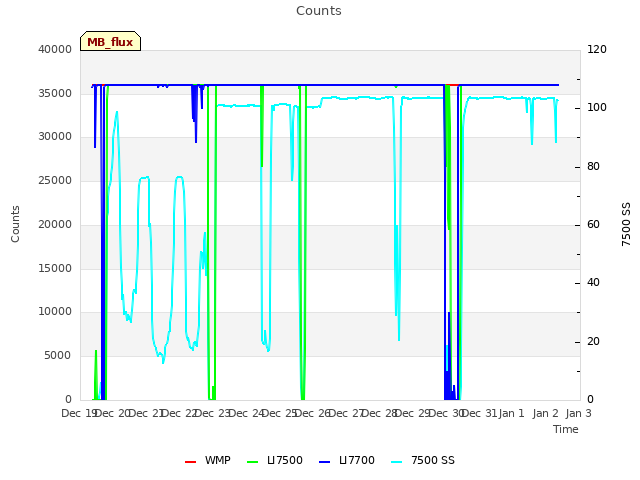
Task: Click the 20000 left axis tick label
Action: click(x=55, y=225)
